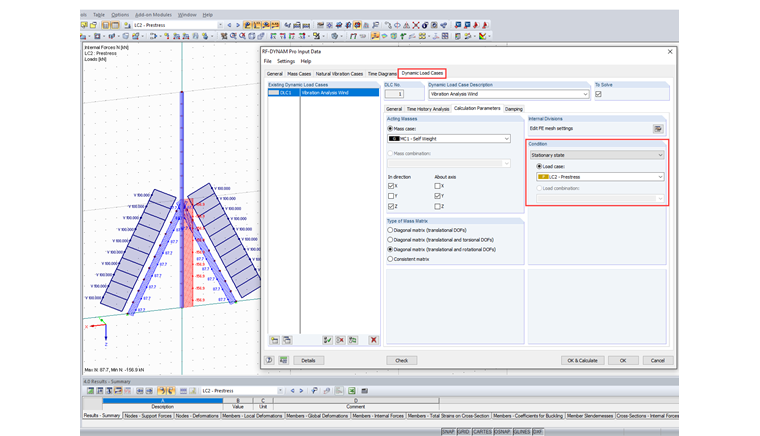Open the Stationary state condition dropdown

point(595,155)
